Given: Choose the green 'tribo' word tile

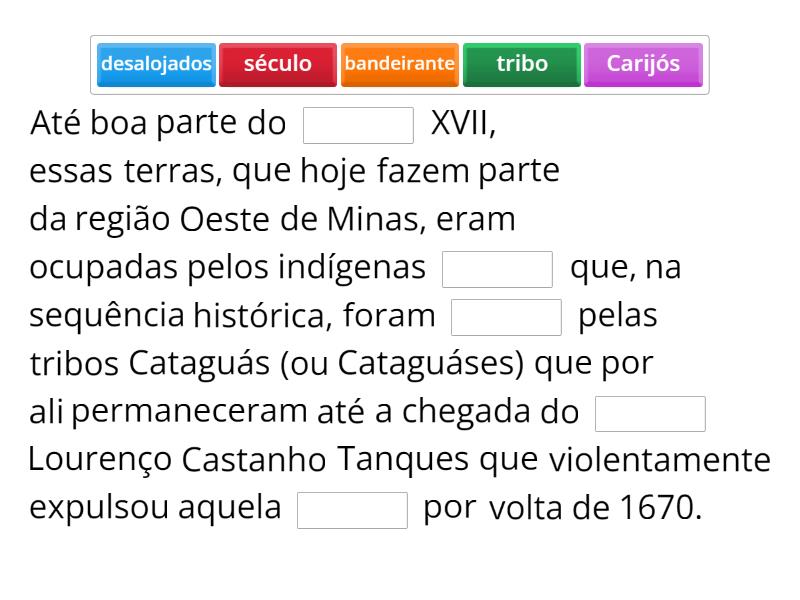Looking at the screenshot, I should pos(522,64).
